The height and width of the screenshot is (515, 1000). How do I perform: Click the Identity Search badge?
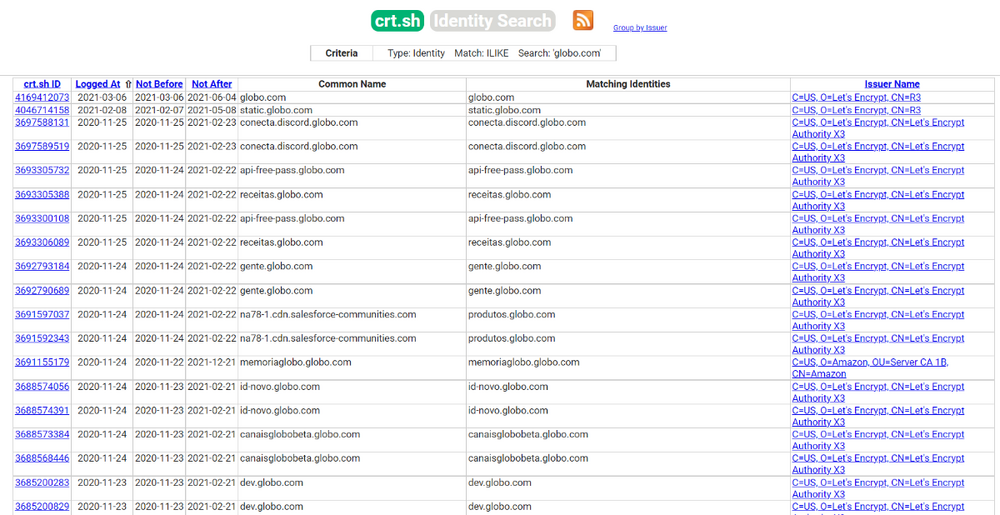coord(492,21)
